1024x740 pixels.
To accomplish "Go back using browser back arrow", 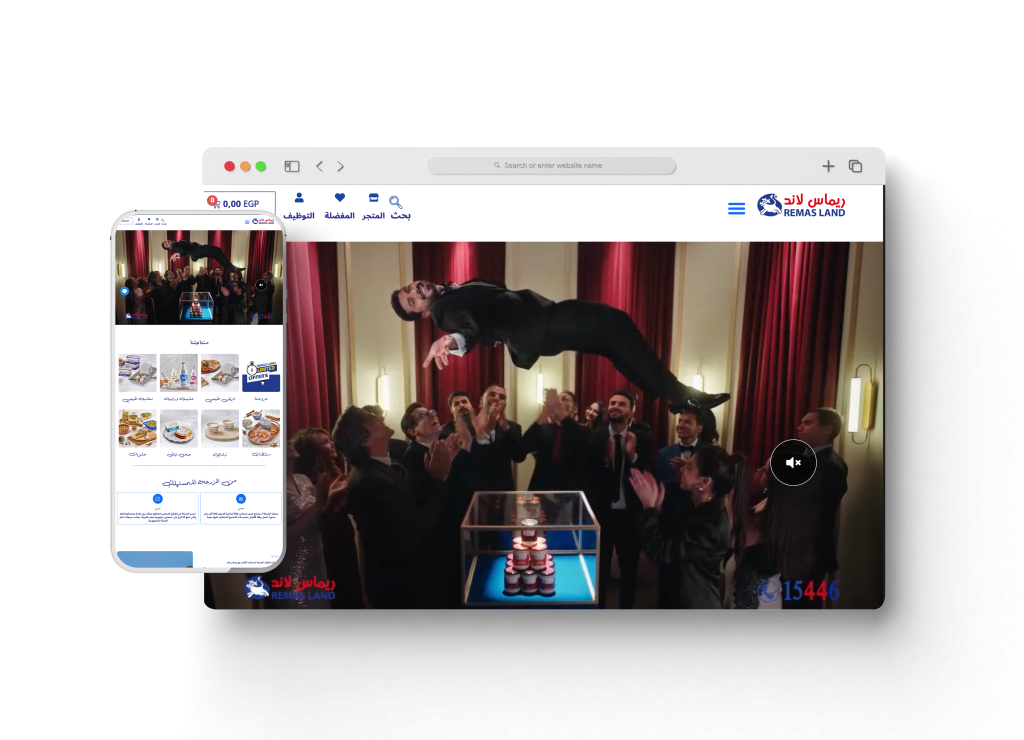I will click(320, 166).
